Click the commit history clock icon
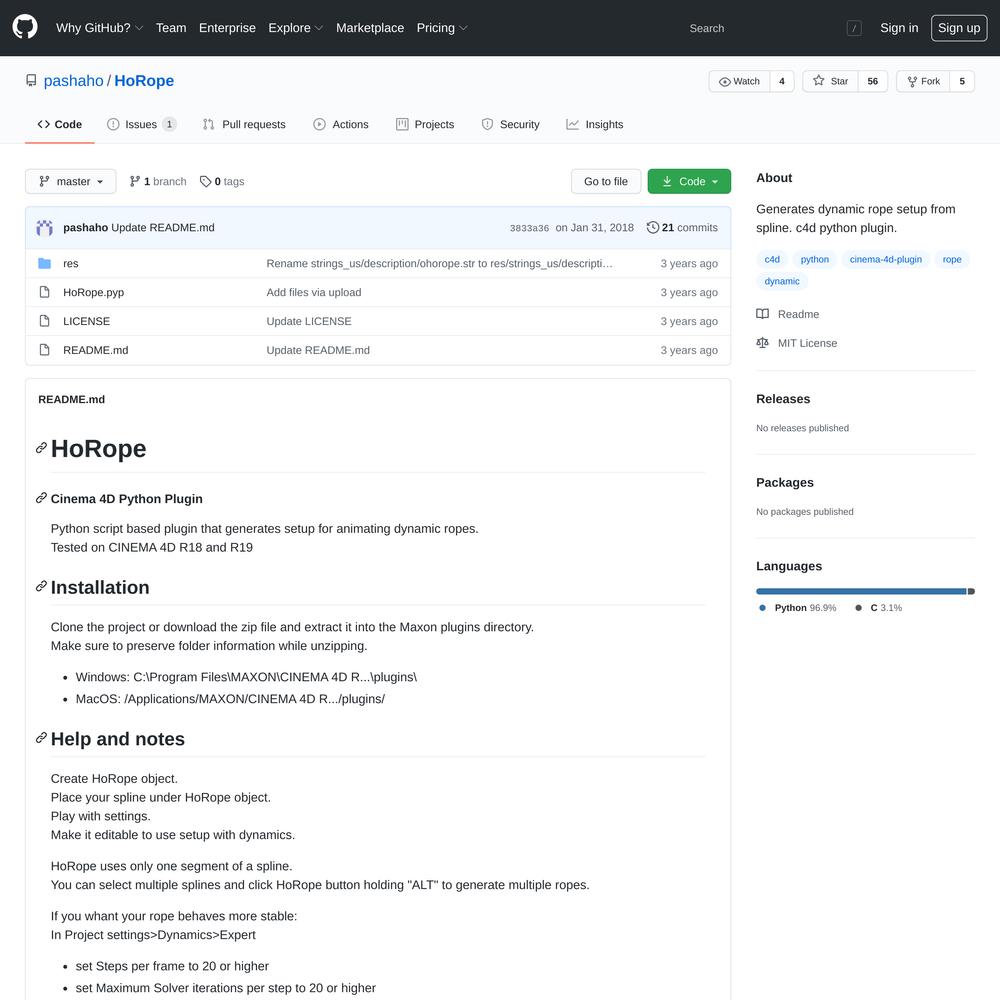The width and height of the screenshot is (1000, 1000). (x=652, y=228)
